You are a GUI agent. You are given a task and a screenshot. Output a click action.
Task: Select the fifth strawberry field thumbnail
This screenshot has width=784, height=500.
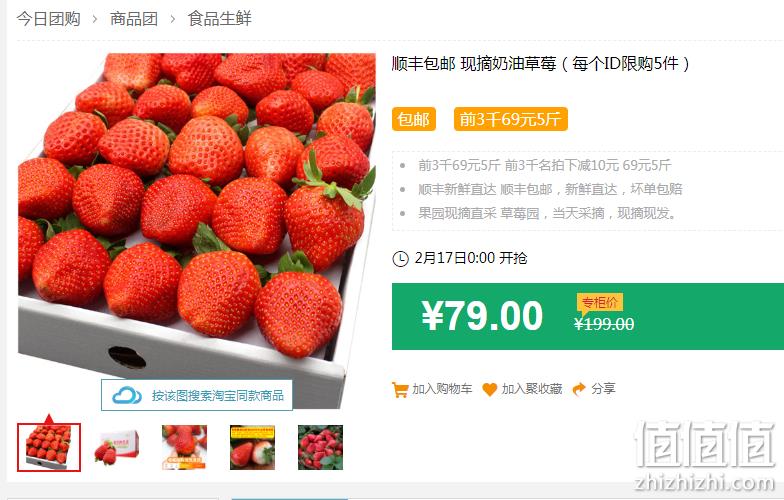point(320,448)
